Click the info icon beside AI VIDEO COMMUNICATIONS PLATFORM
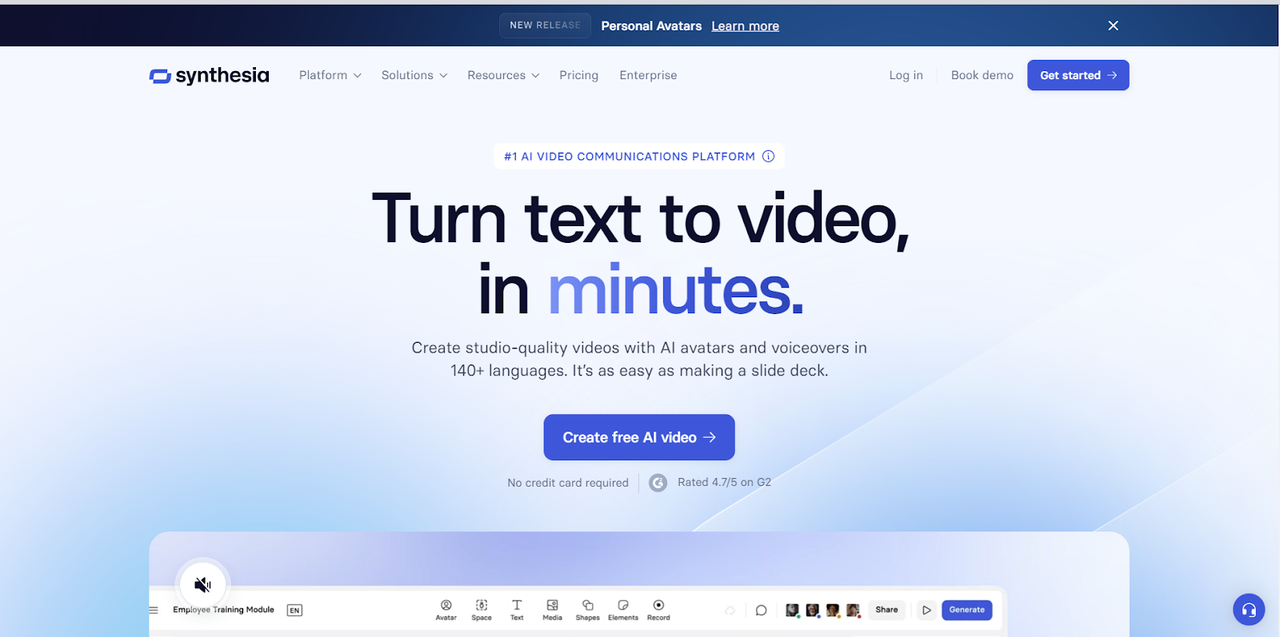This screenshot has width=1280, height=637. point(768,156)
